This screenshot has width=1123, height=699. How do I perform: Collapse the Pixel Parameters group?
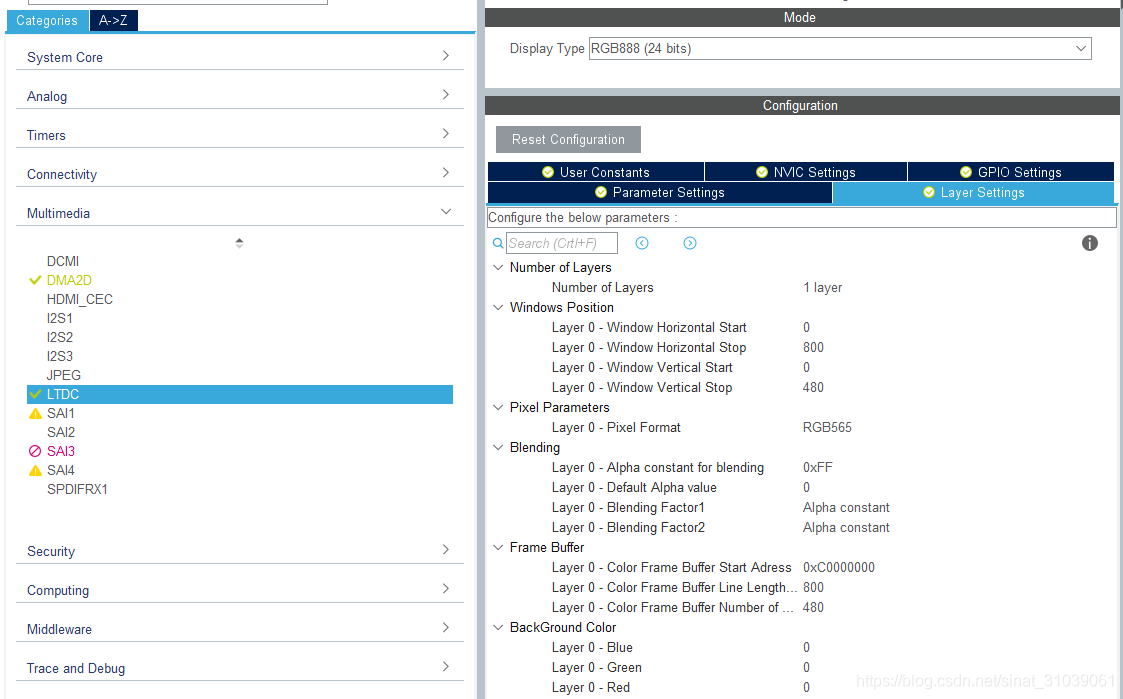pyautogui.click(x=498, y=408)
